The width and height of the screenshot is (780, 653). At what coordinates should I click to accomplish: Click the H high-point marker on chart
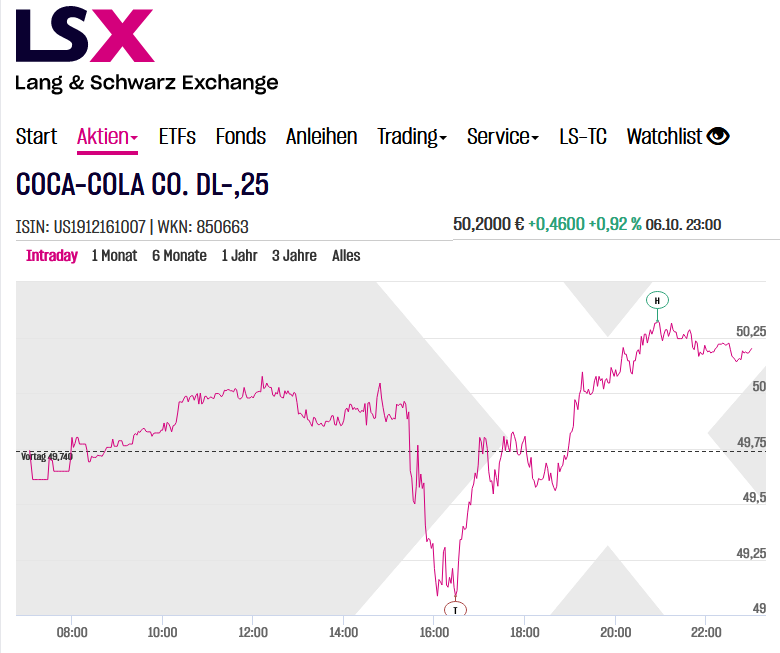tap(657, 300)
